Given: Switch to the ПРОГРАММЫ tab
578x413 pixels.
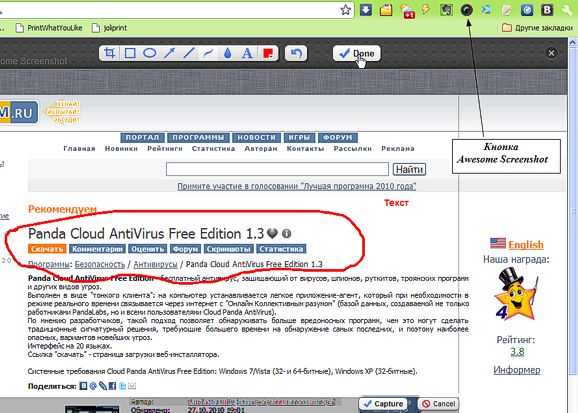Looking at the screenshot, I should (x=198, y=138).
